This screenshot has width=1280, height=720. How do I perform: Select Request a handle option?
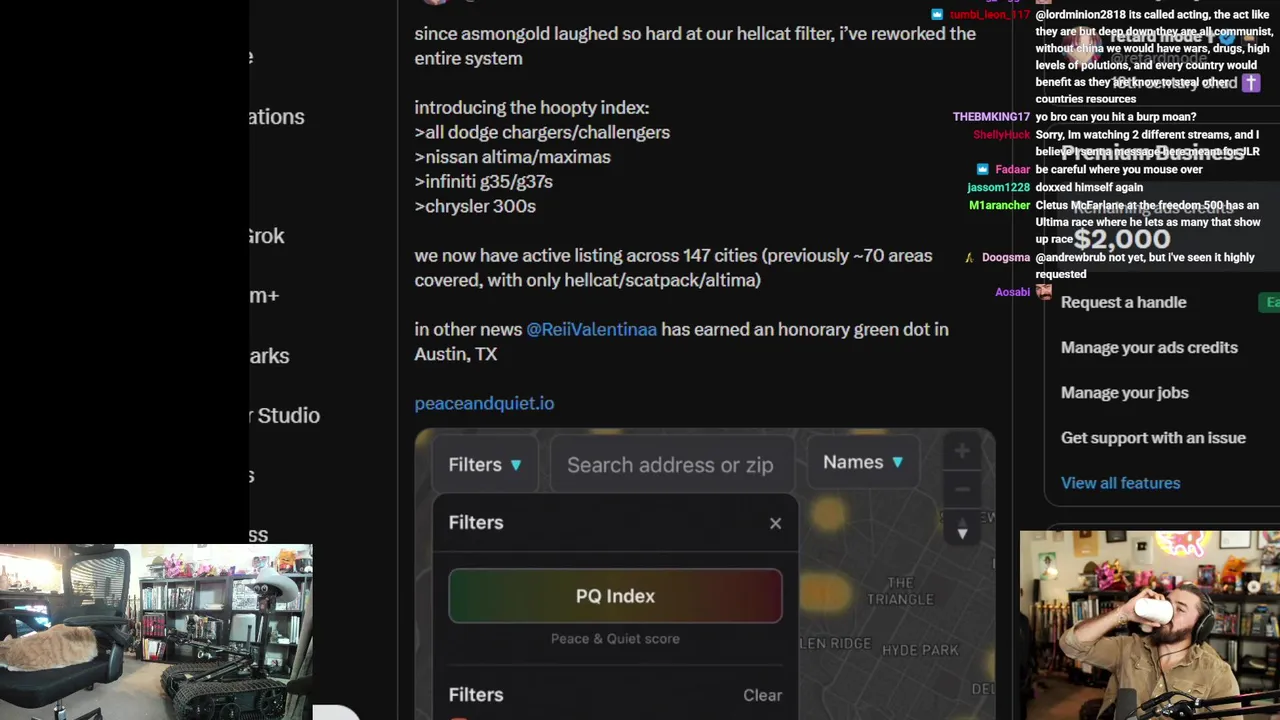[1123, 302]
